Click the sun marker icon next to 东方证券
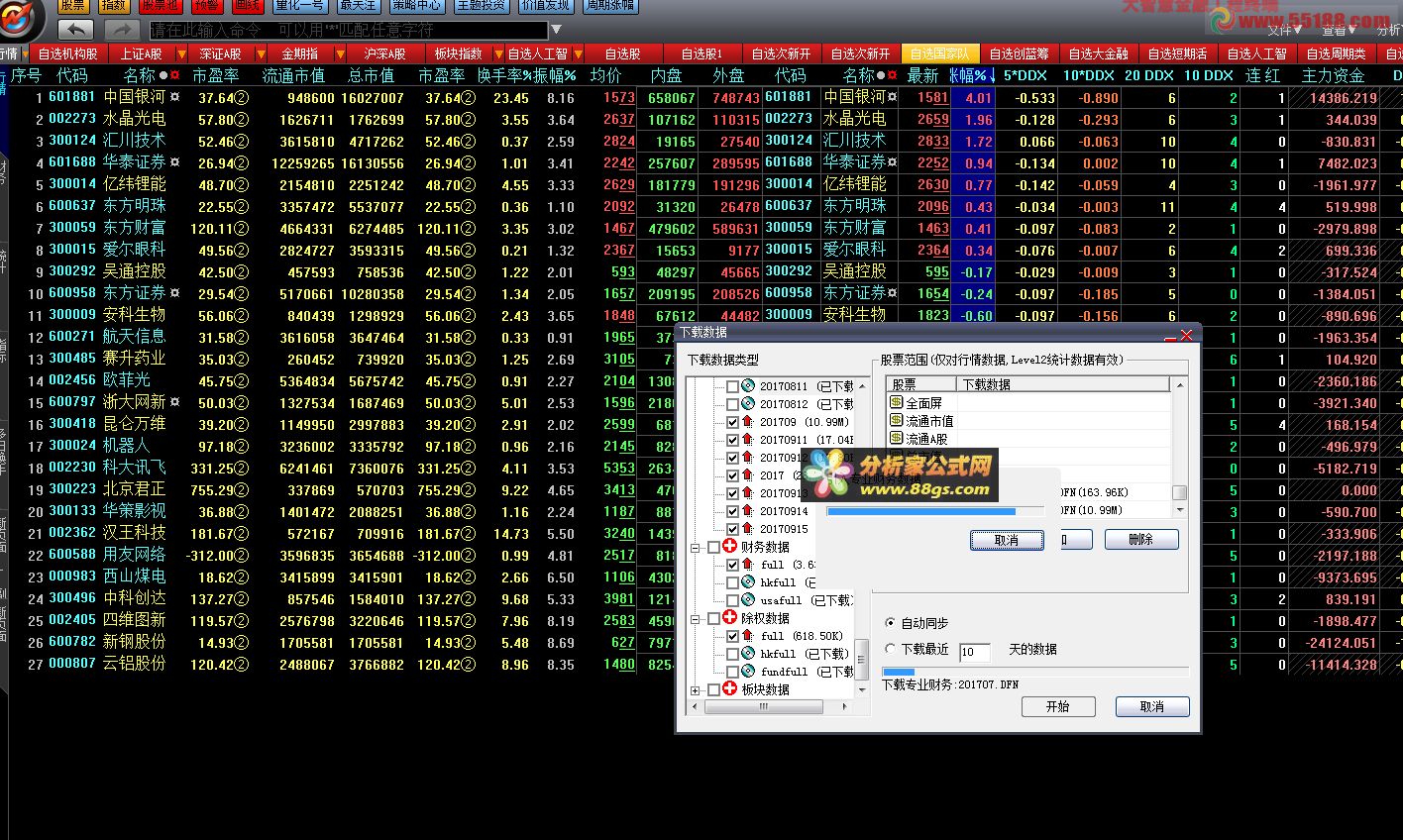 click(x=175, y=293)
